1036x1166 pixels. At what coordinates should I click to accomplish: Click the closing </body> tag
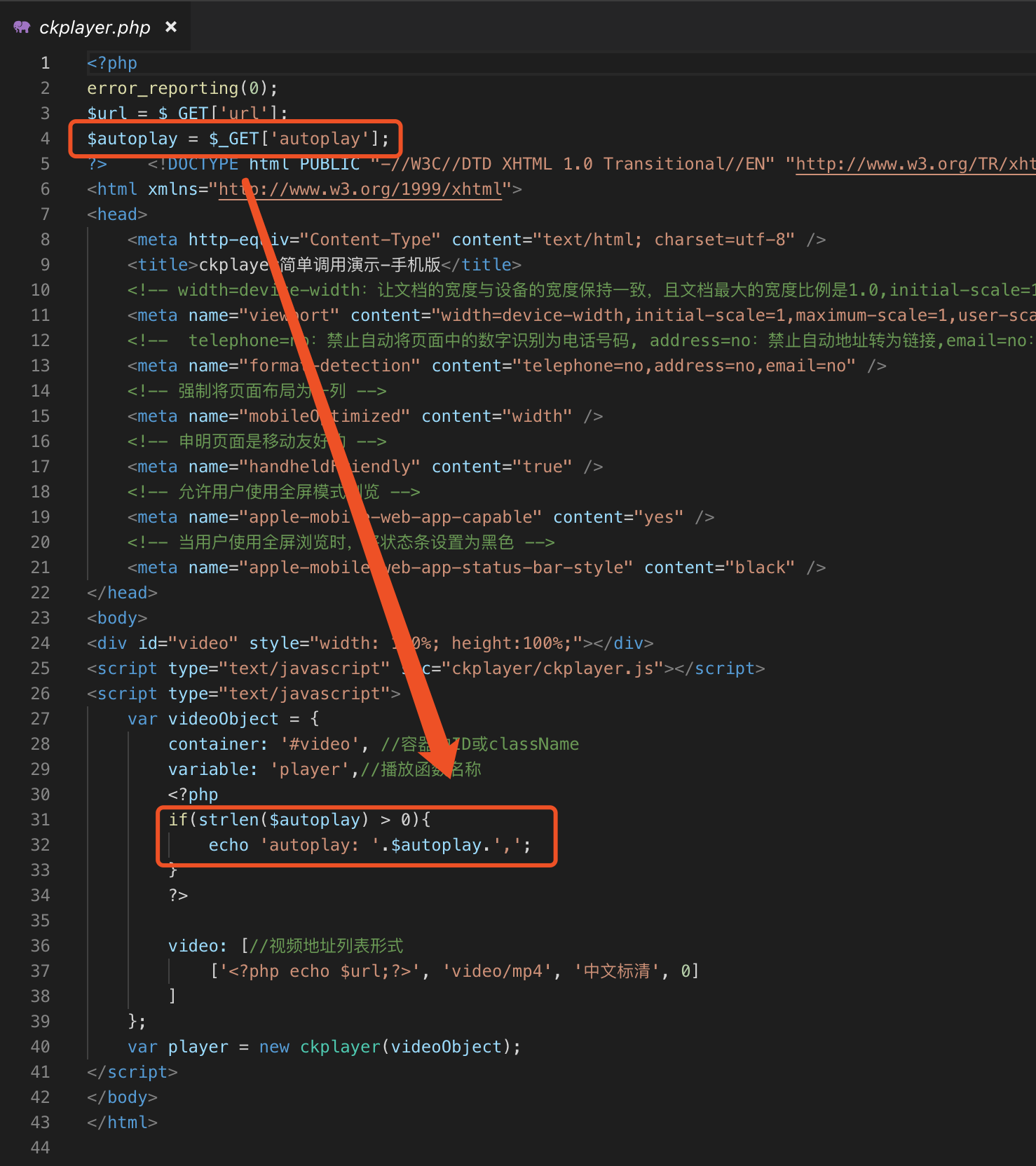(122, 1097)
